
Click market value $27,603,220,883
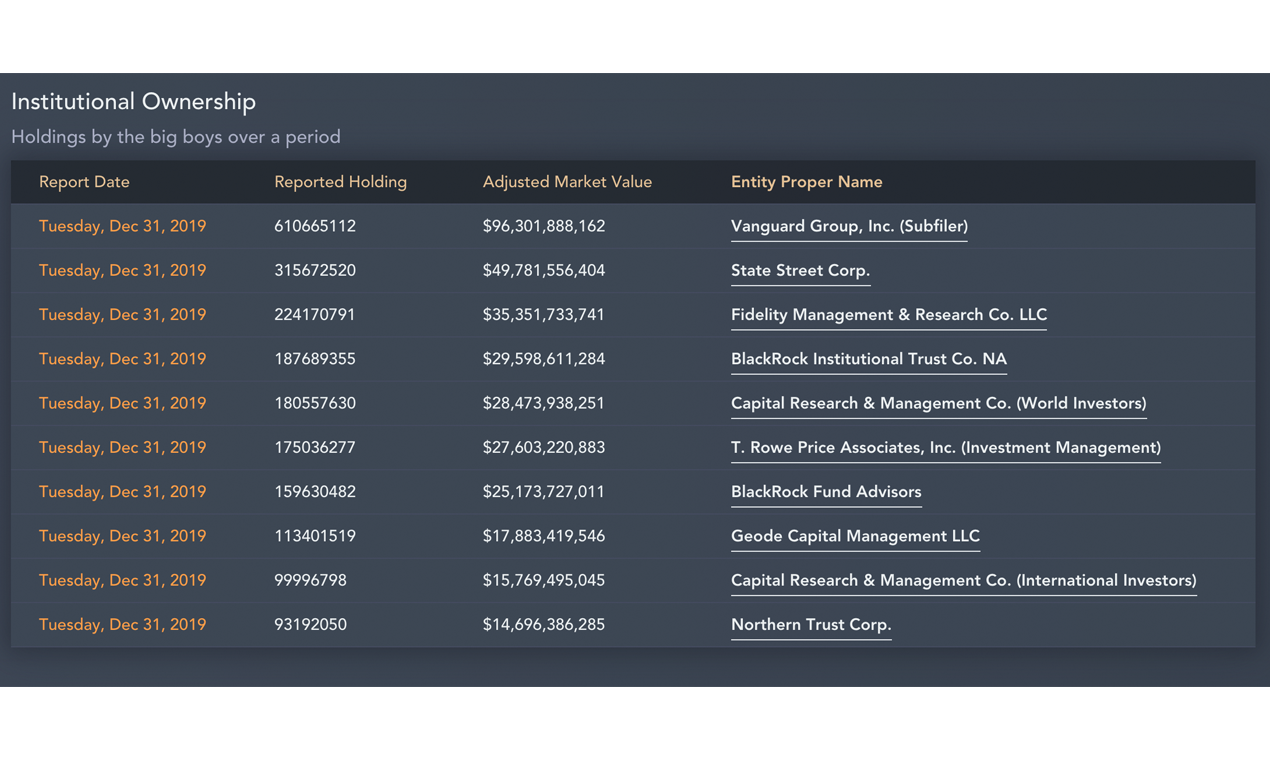click(544, 447)
